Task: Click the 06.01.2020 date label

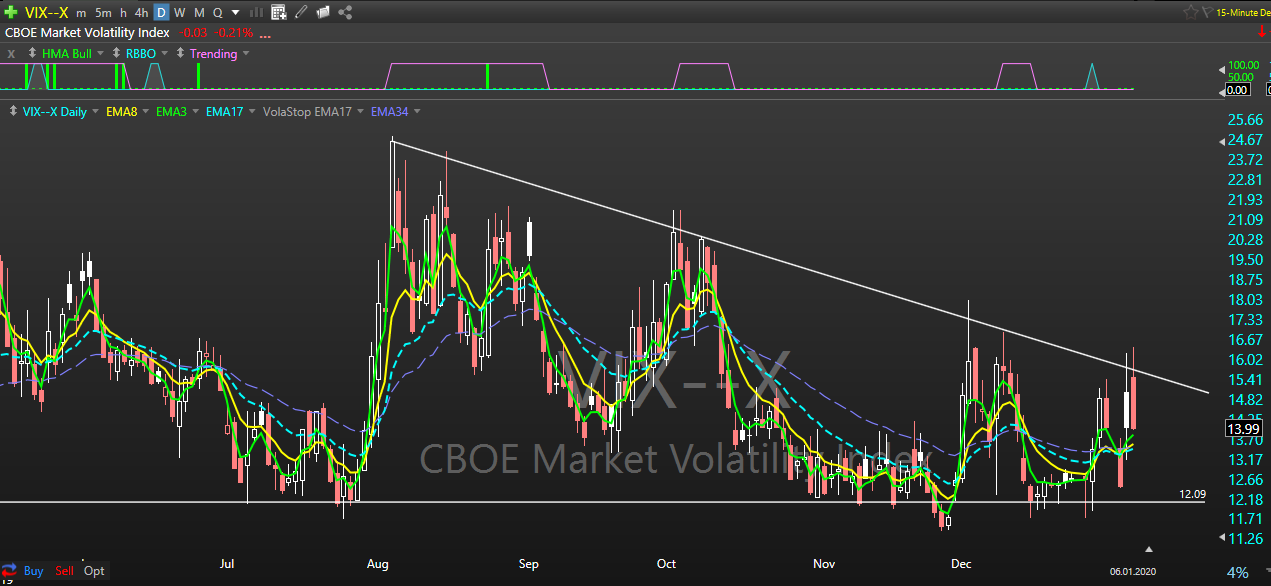Action: (x=1134, y=570)
